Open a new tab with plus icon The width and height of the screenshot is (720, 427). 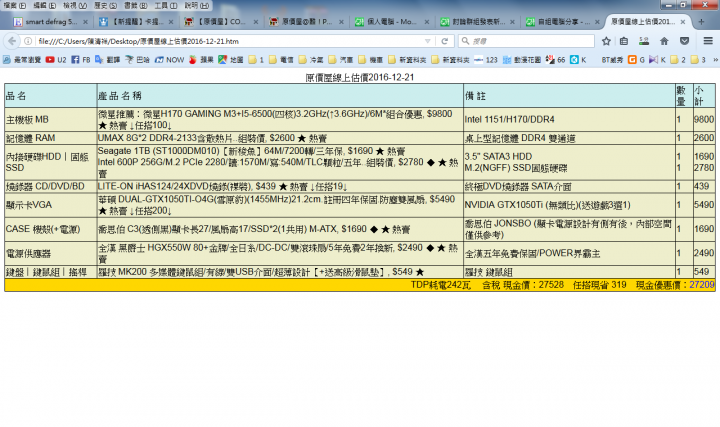701,22
